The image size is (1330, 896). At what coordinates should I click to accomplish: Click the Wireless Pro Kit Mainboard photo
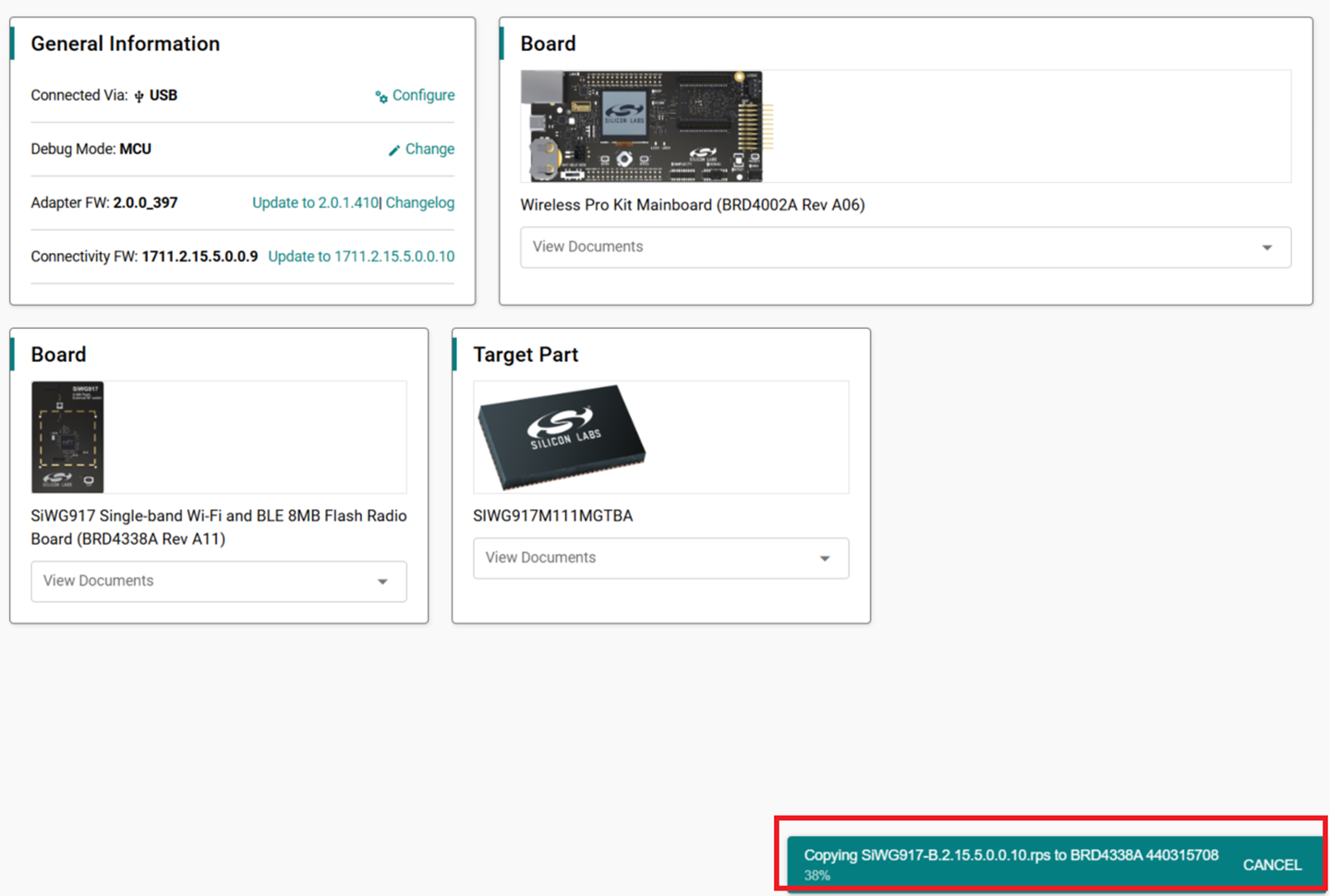(647, 127)
